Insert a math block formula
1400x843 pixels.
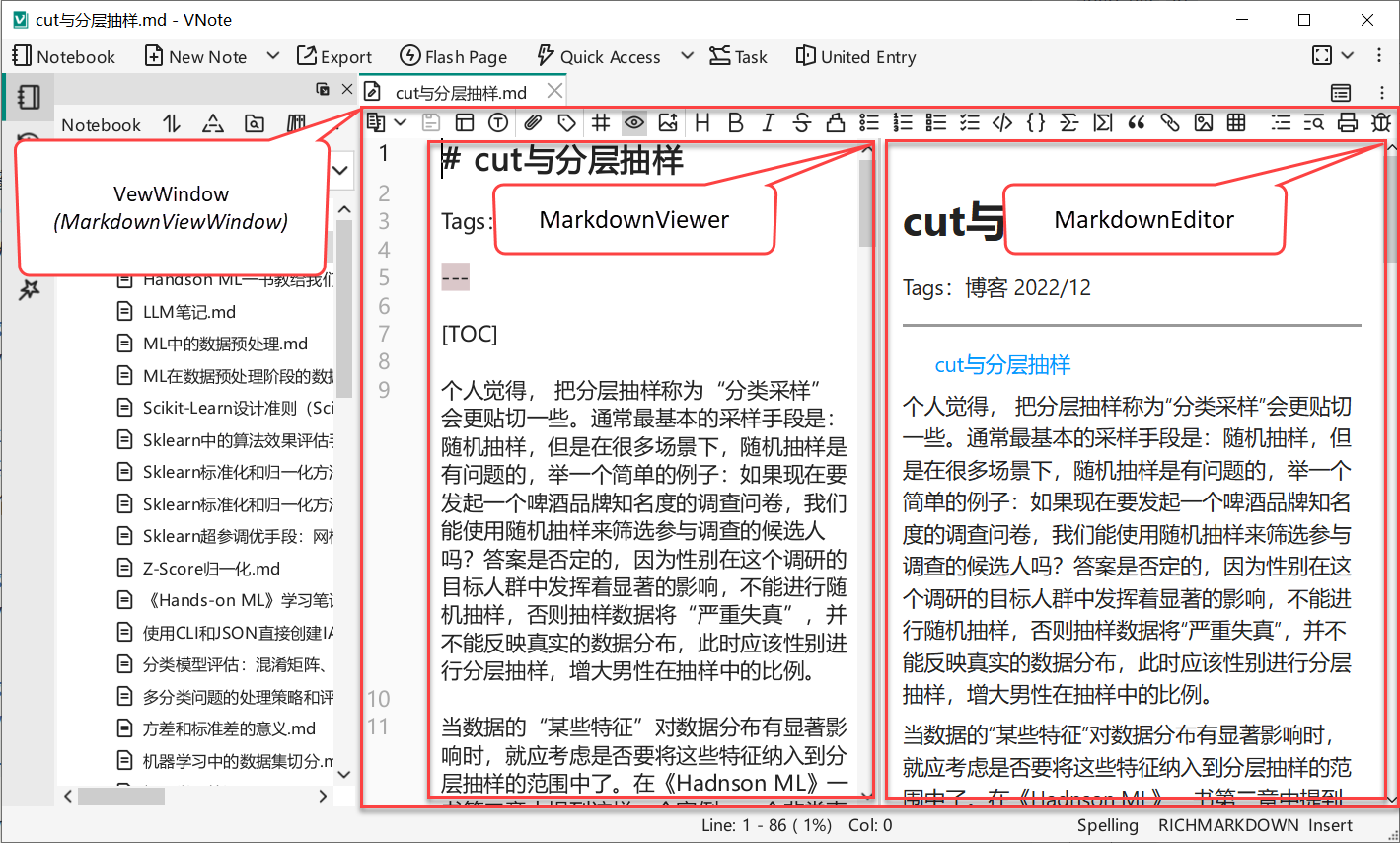point(1103,122)
